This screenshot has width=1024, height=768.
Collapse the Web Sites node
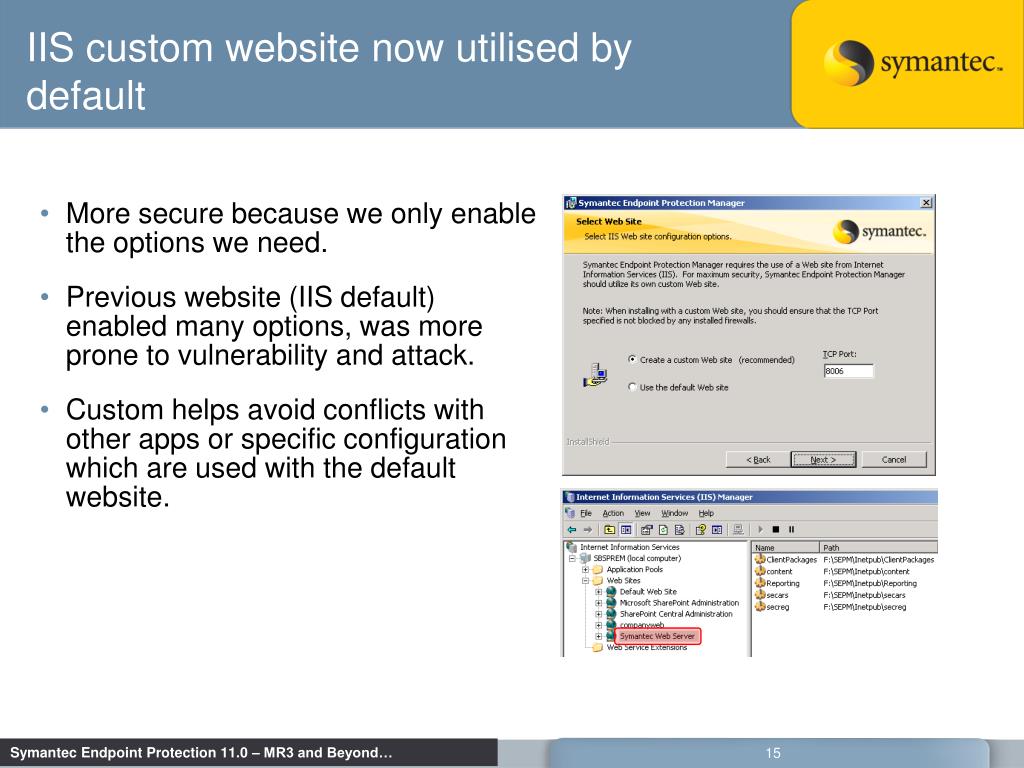tap(585, 581)
